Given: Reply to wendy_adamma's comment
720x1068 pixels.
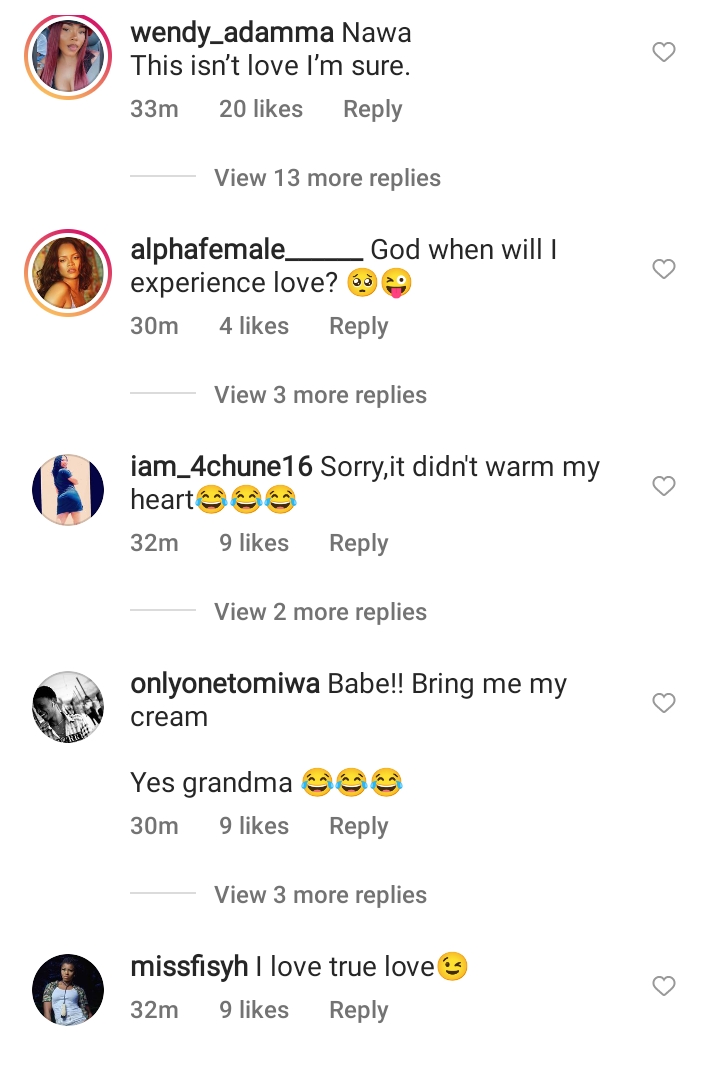Looking at the screenshot, I should pos(372,109).
